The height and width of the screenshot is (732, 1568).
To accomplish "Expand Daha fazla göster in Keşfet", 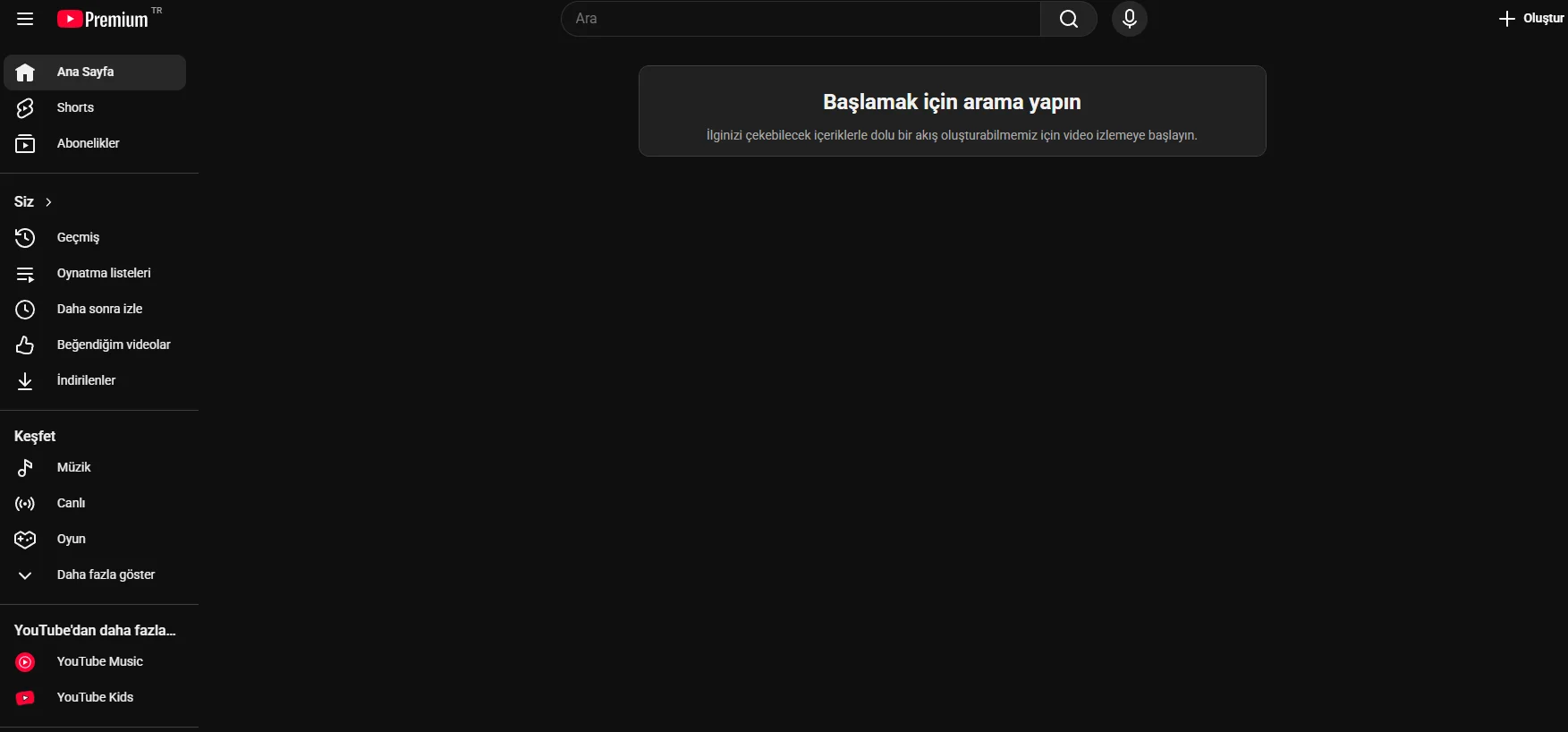I will coord(95,575).
